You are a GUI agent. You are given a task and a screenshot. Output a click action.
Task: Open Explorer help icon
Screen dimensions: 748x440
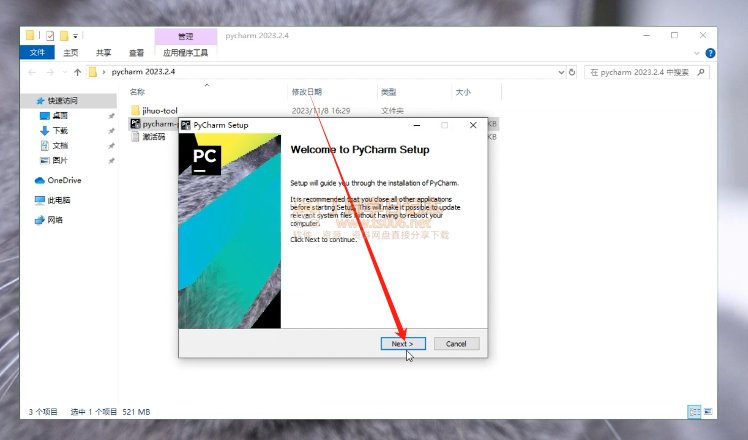(710, 53)
